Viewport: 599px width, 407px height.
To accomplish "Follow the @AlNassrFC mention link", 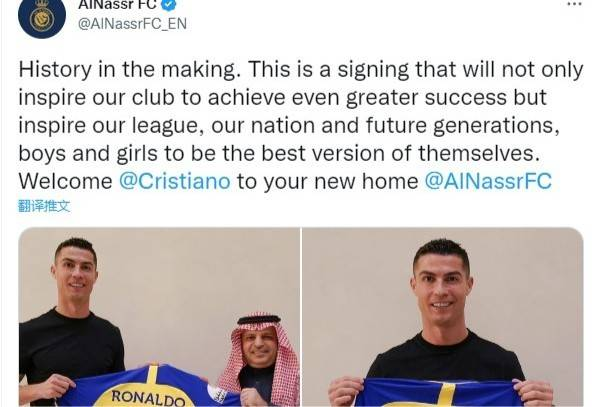I will [x=488, y=181].
